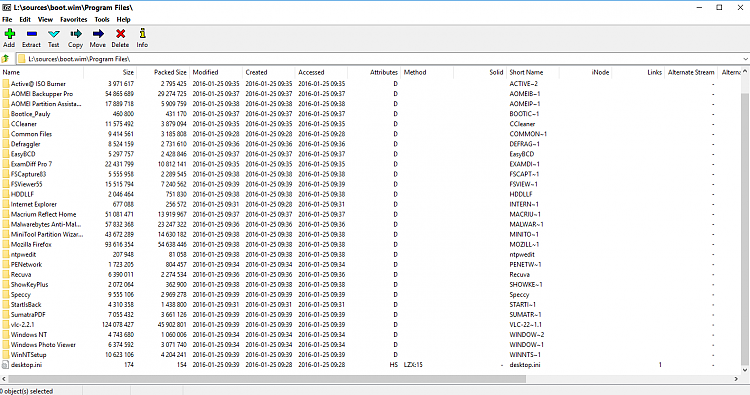
Task: Expand the address bar path dropdown
Action: 745,59
